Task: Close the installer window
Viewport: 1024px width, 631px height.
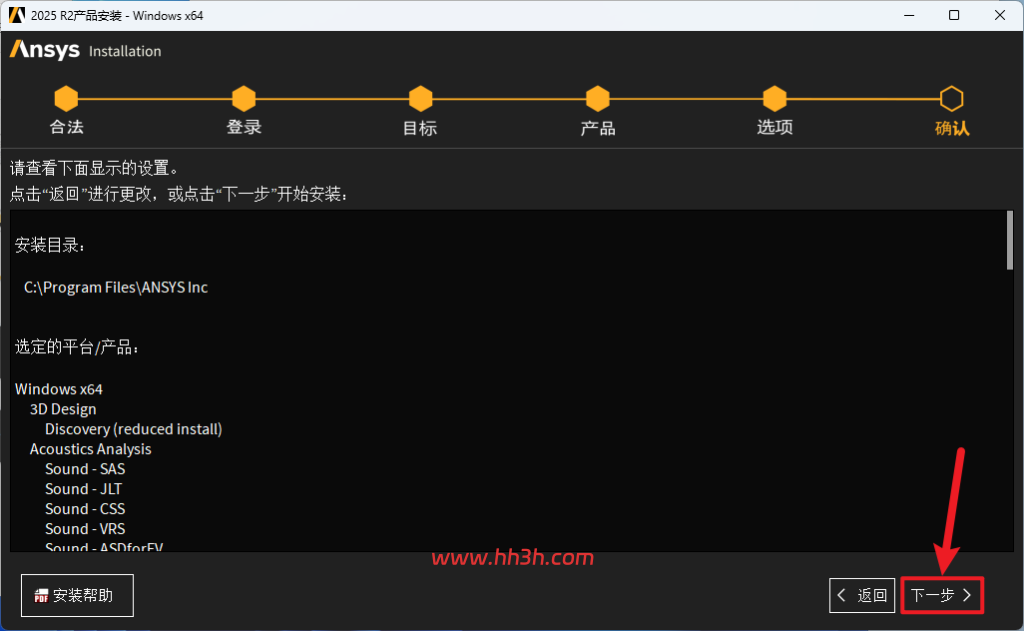Action: tap(1000, 15)
